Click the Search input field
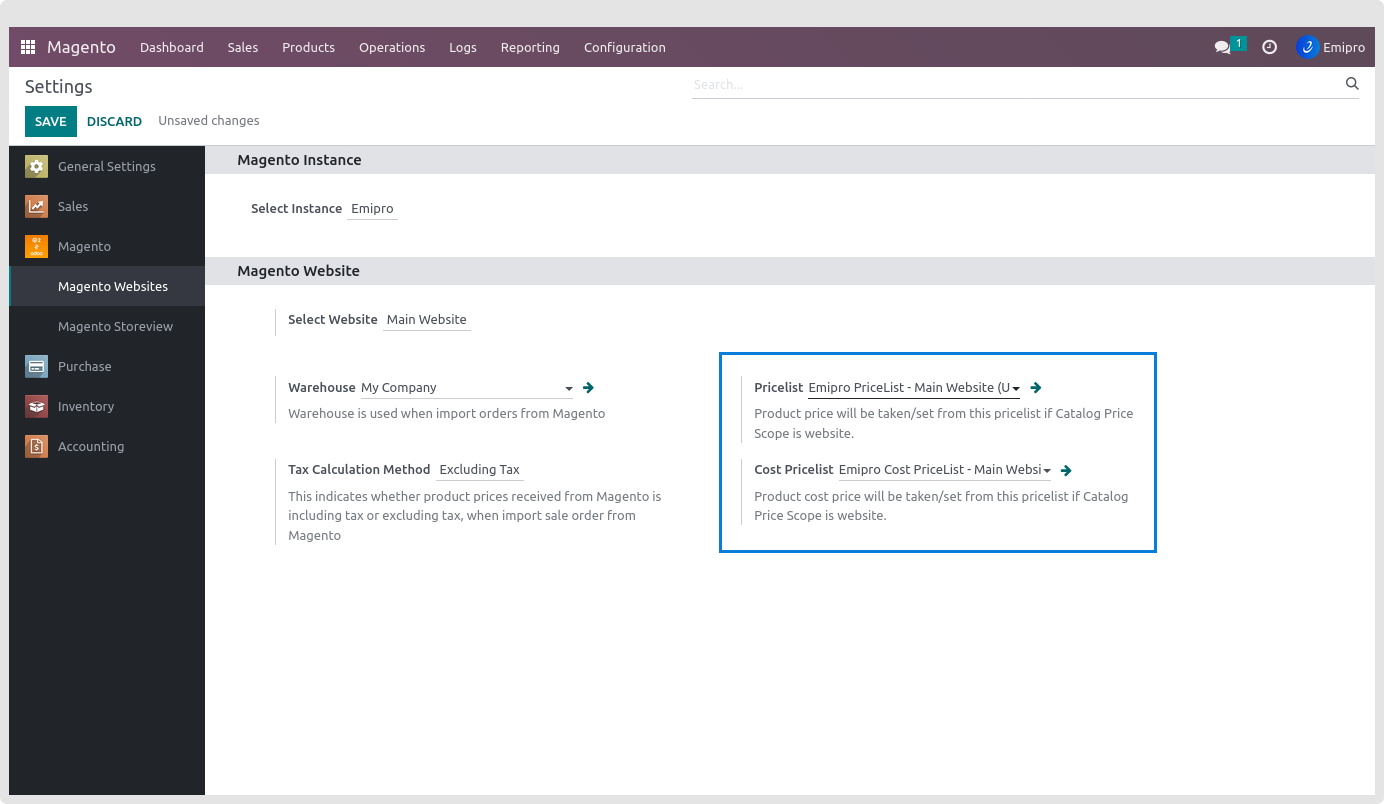This screenshot has width=1384, height=804. [1015, 85]
